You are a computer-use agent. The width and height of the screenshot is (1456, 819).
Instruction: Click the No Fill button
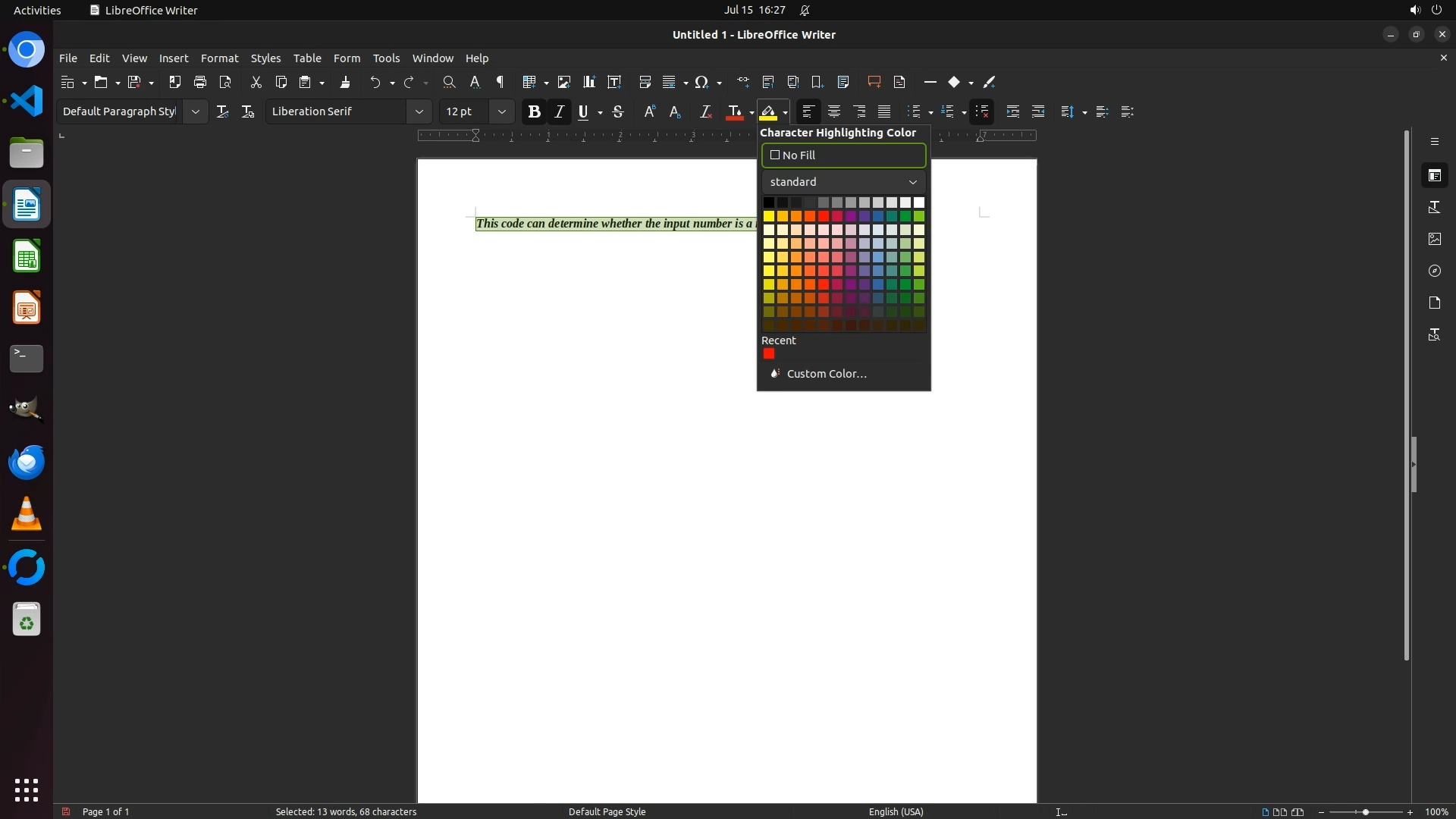843,155
